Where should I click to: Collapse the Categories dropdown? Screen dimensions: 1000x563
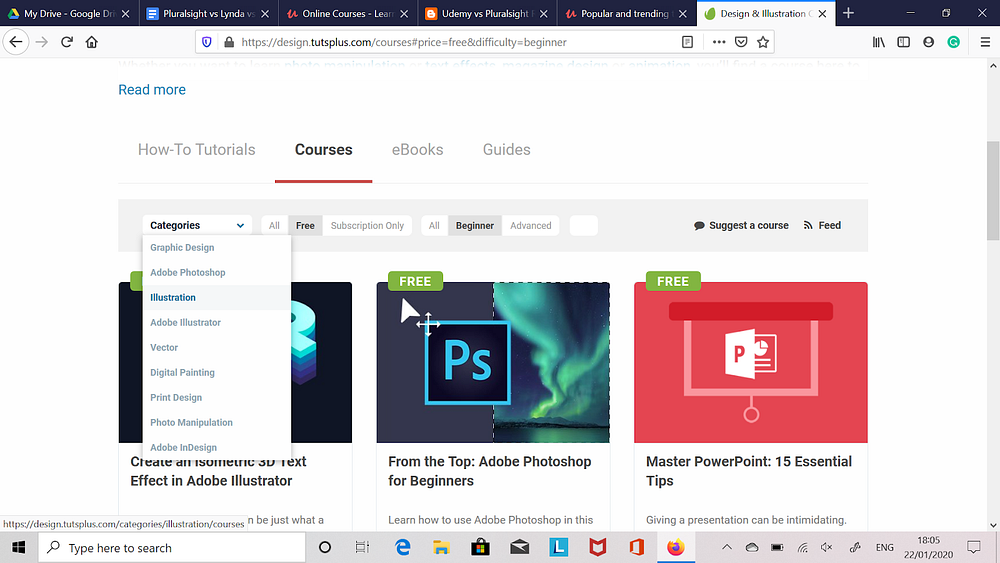click(x=197, y=225)
